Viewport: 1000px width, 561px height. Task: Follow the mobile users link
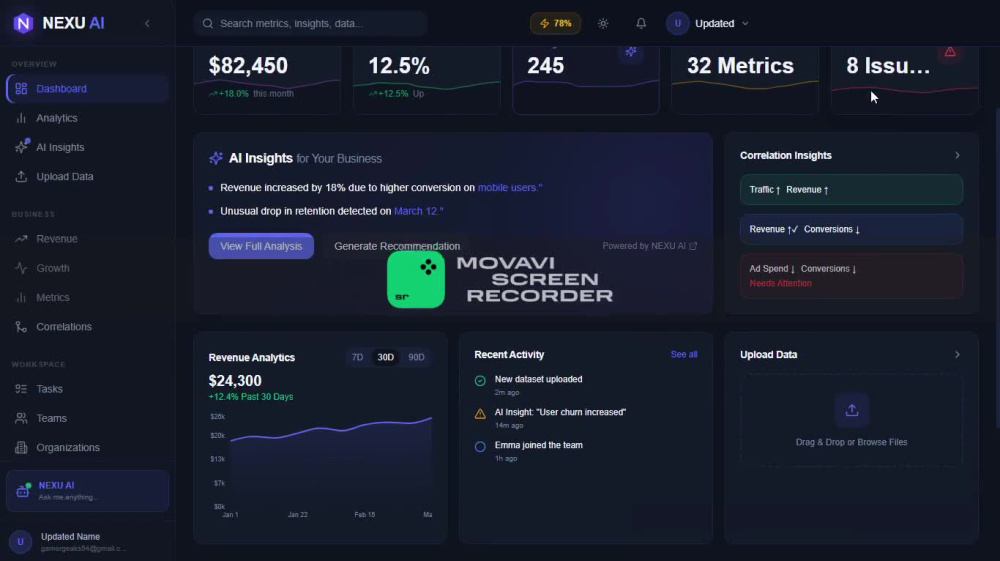(x=510, y=188)
